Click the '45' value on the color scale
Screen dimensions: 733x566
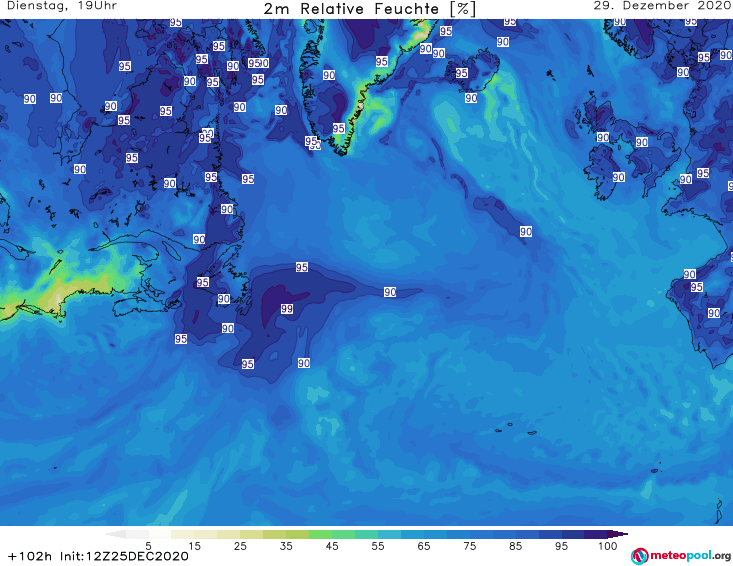point(332,546)
